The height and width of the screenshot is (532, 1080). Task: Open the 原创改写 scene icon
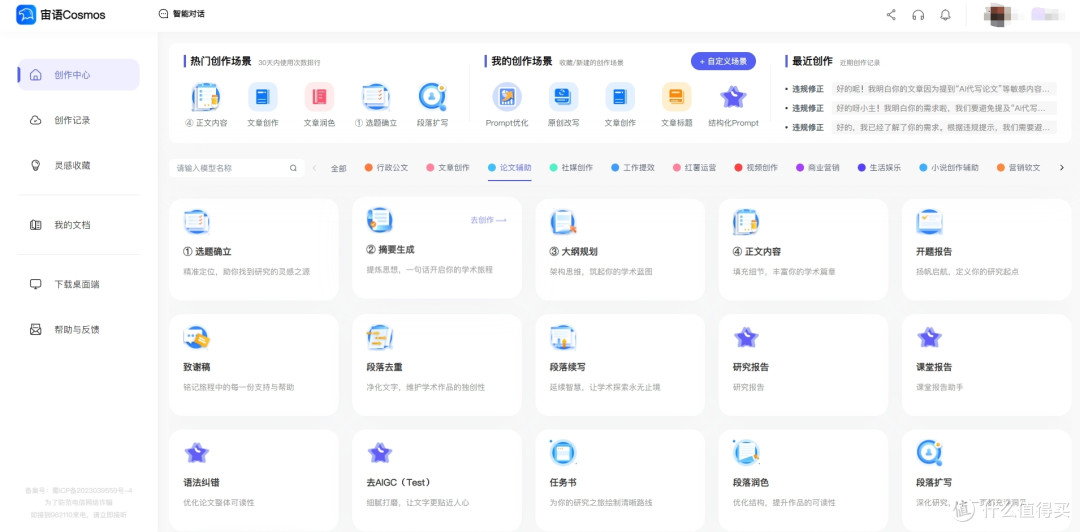[563, 97]
